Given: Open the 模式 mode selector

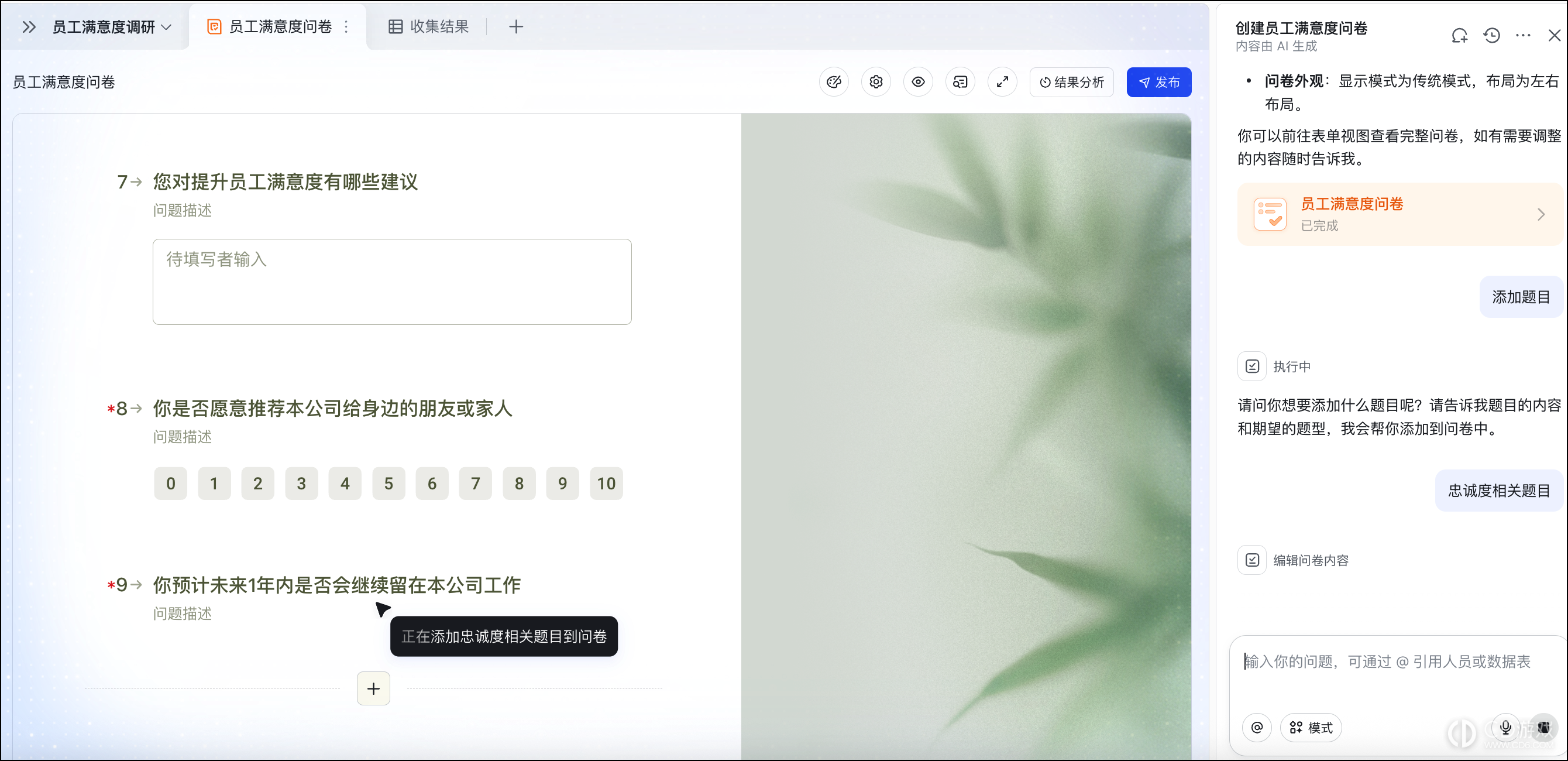Looking at the screenshot, I should [x=1311, y=728].
